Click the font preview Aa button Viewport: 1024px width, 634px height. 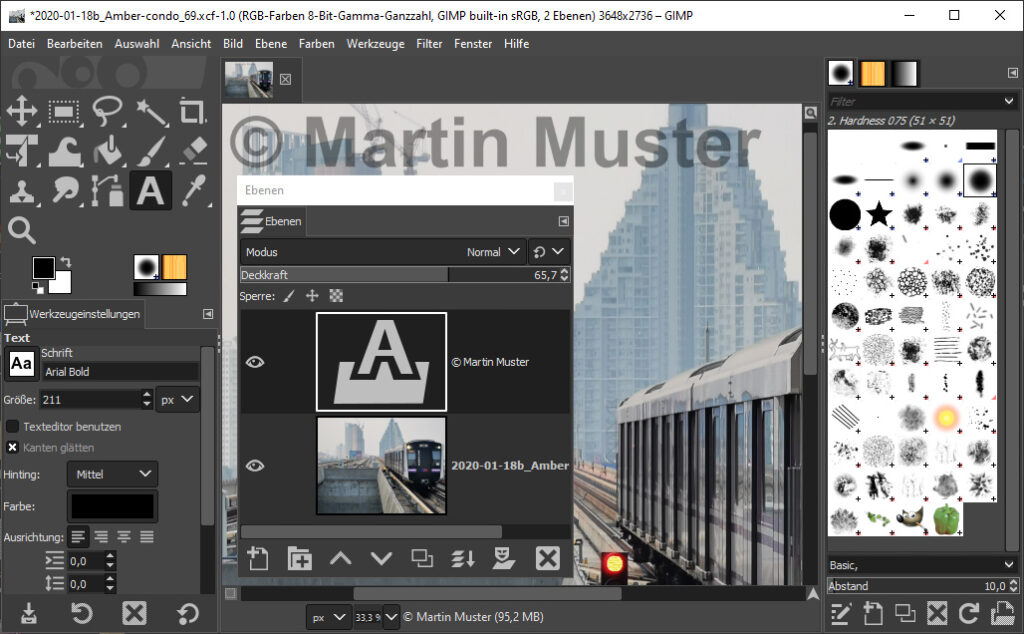click(x=21, y=365)
